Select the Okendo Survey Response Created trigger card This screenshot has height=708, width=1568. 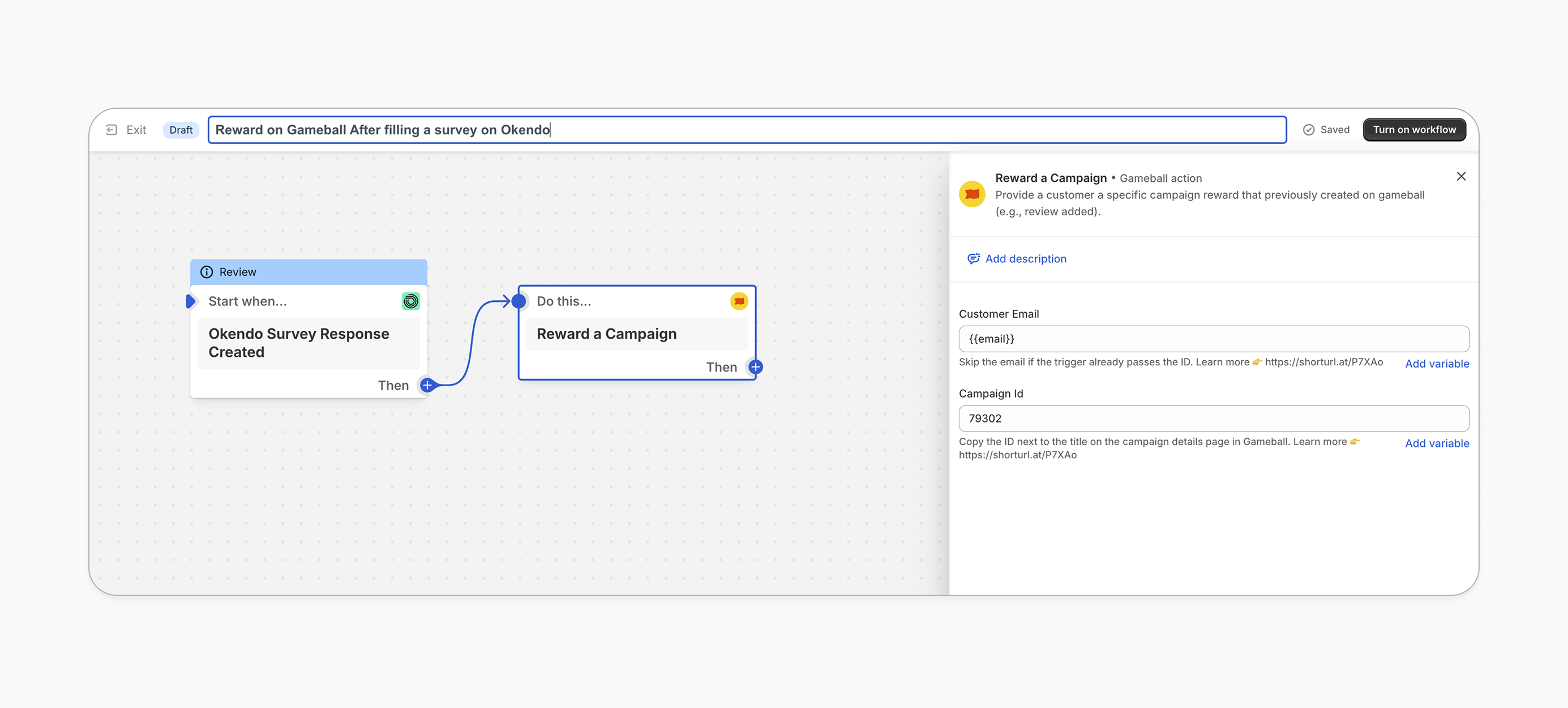[308, 343]
